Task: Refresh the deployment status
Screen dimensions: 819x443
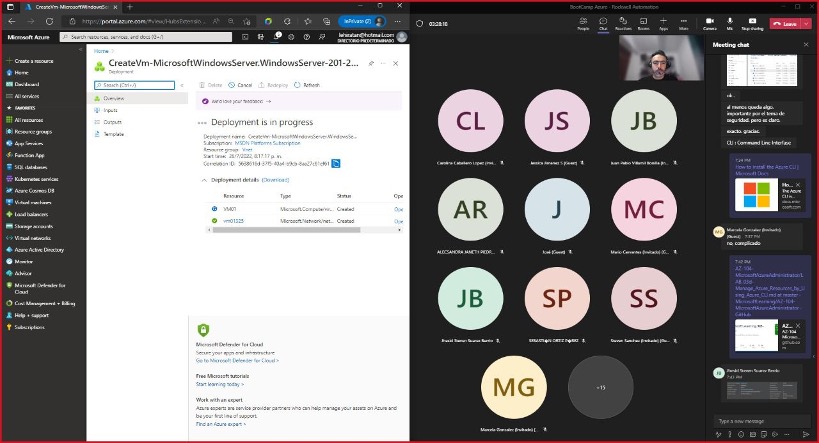Action: click(x=307, y=85)
